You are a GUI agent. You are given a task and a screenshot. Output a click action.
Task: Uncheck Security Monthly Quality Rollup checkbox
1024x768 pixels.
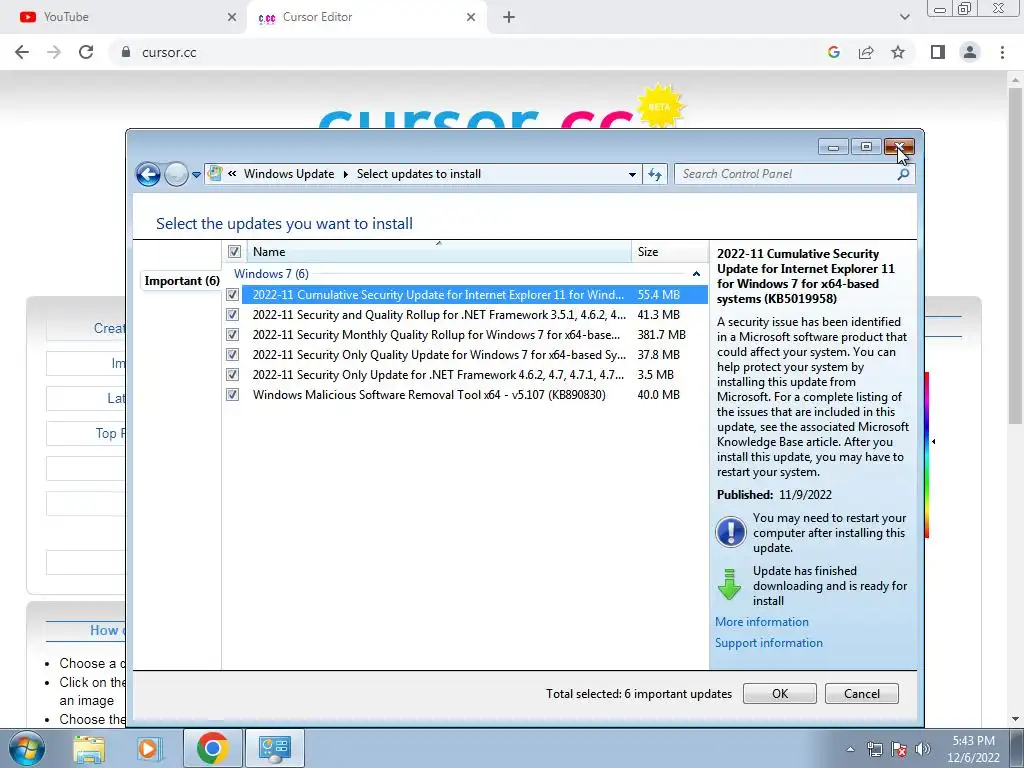point(232,334)
